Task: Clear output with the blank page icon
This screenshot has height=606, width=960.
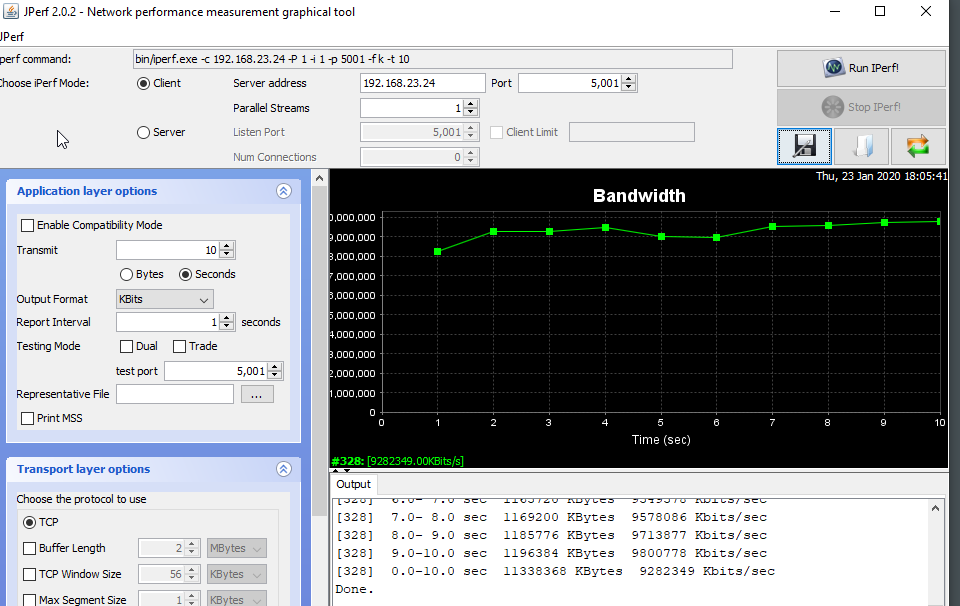Action: (x=861, y=146)
